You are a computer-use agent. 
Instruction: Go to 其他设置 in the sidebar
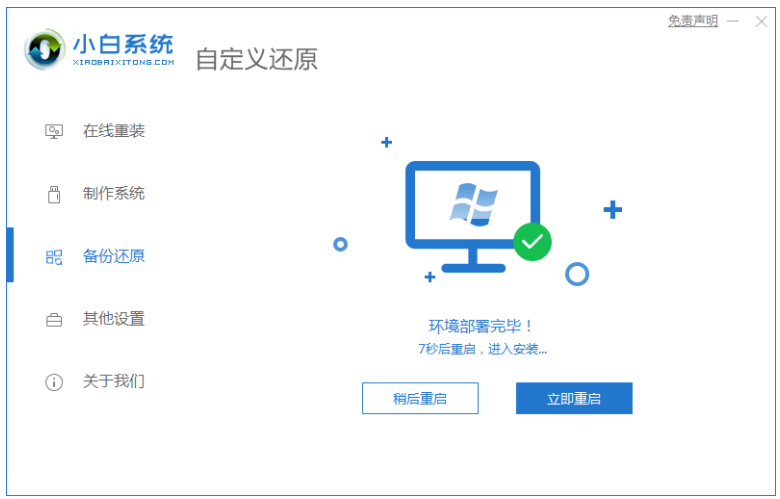(113, 319)
